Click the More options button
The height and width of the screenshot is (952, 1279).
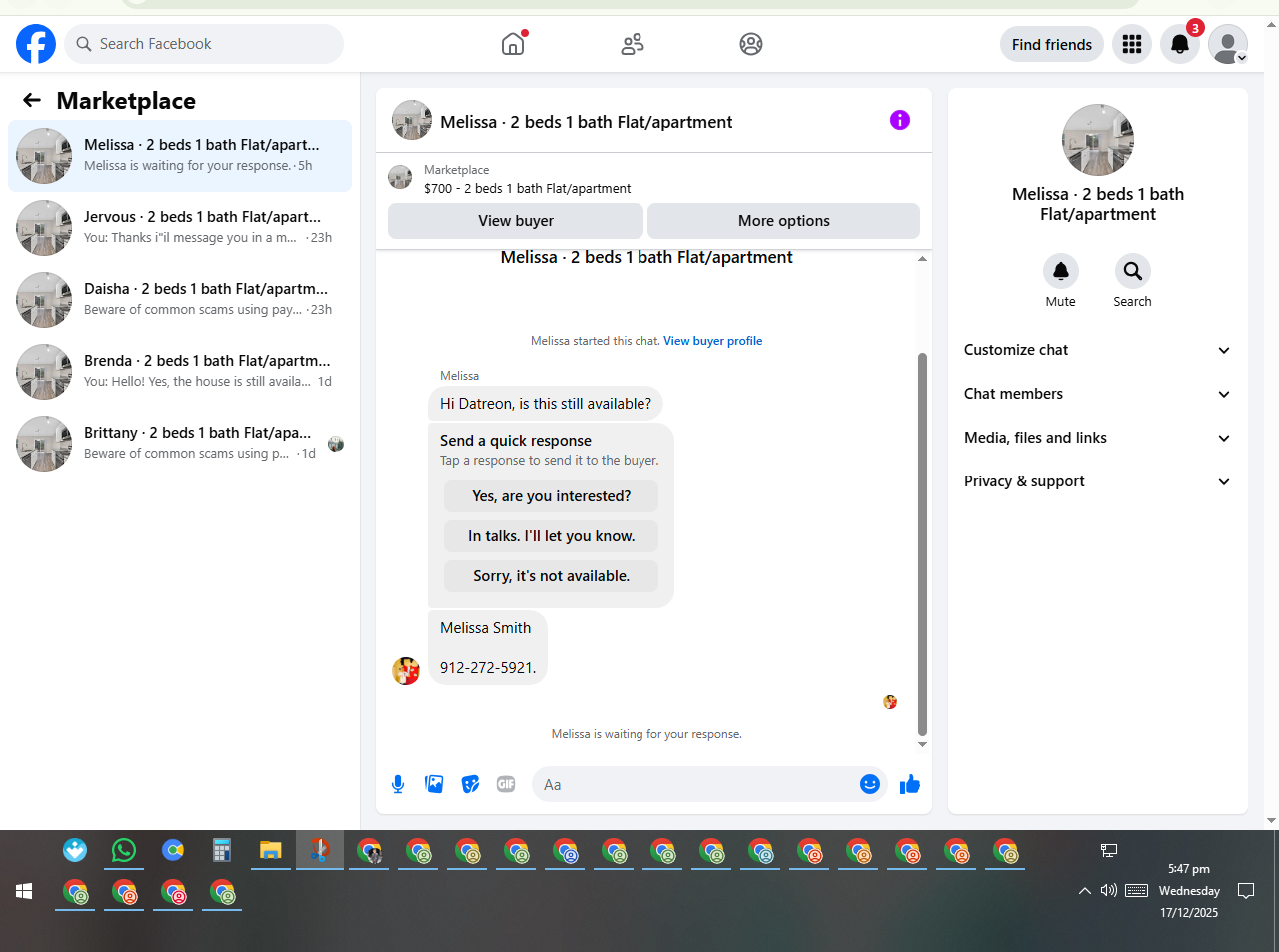pyautogui.click(x=784, y=221)
